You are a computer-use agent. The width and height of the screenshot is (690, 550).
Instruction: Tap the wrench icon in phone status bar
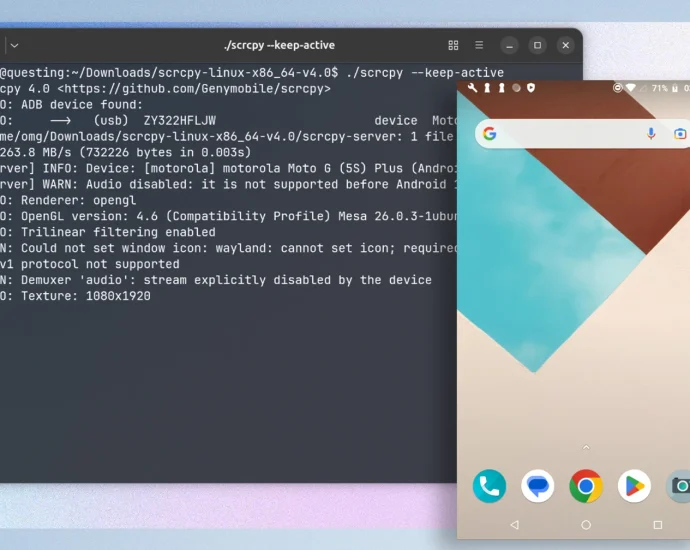(473, 88)
